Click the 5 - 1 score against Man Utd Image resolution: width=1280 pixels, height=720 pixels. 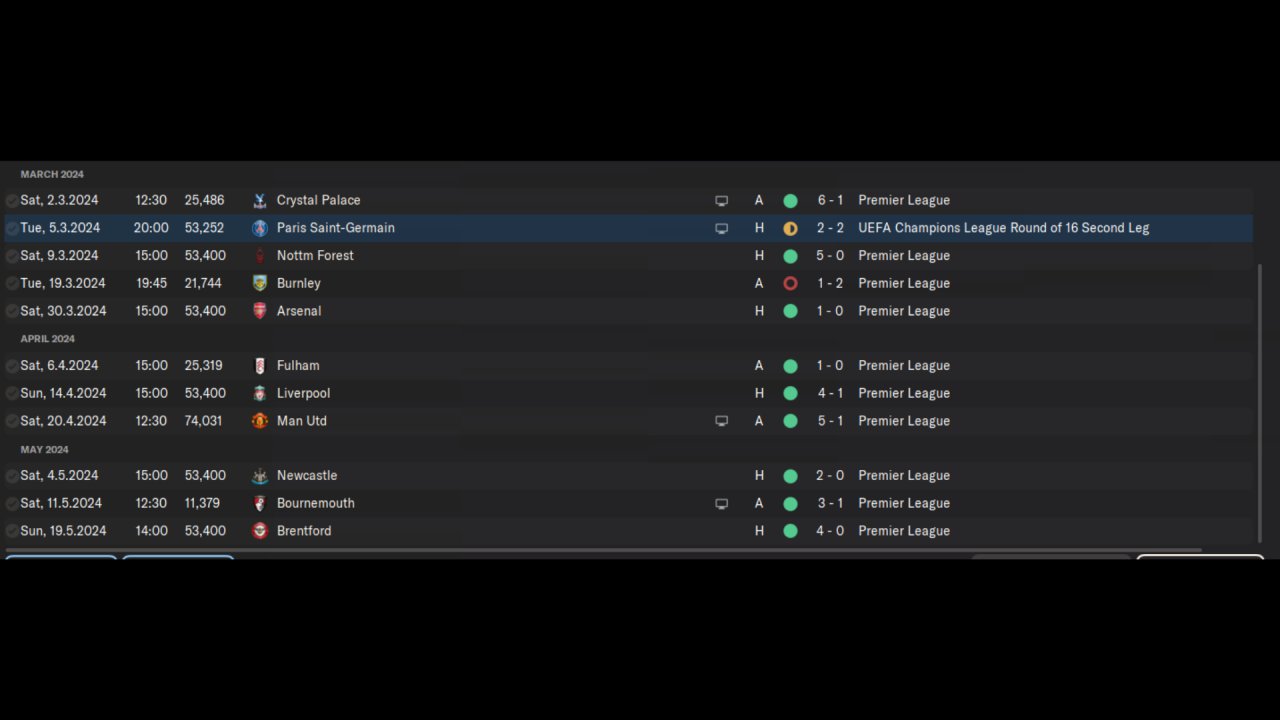[x=830, y=421]
